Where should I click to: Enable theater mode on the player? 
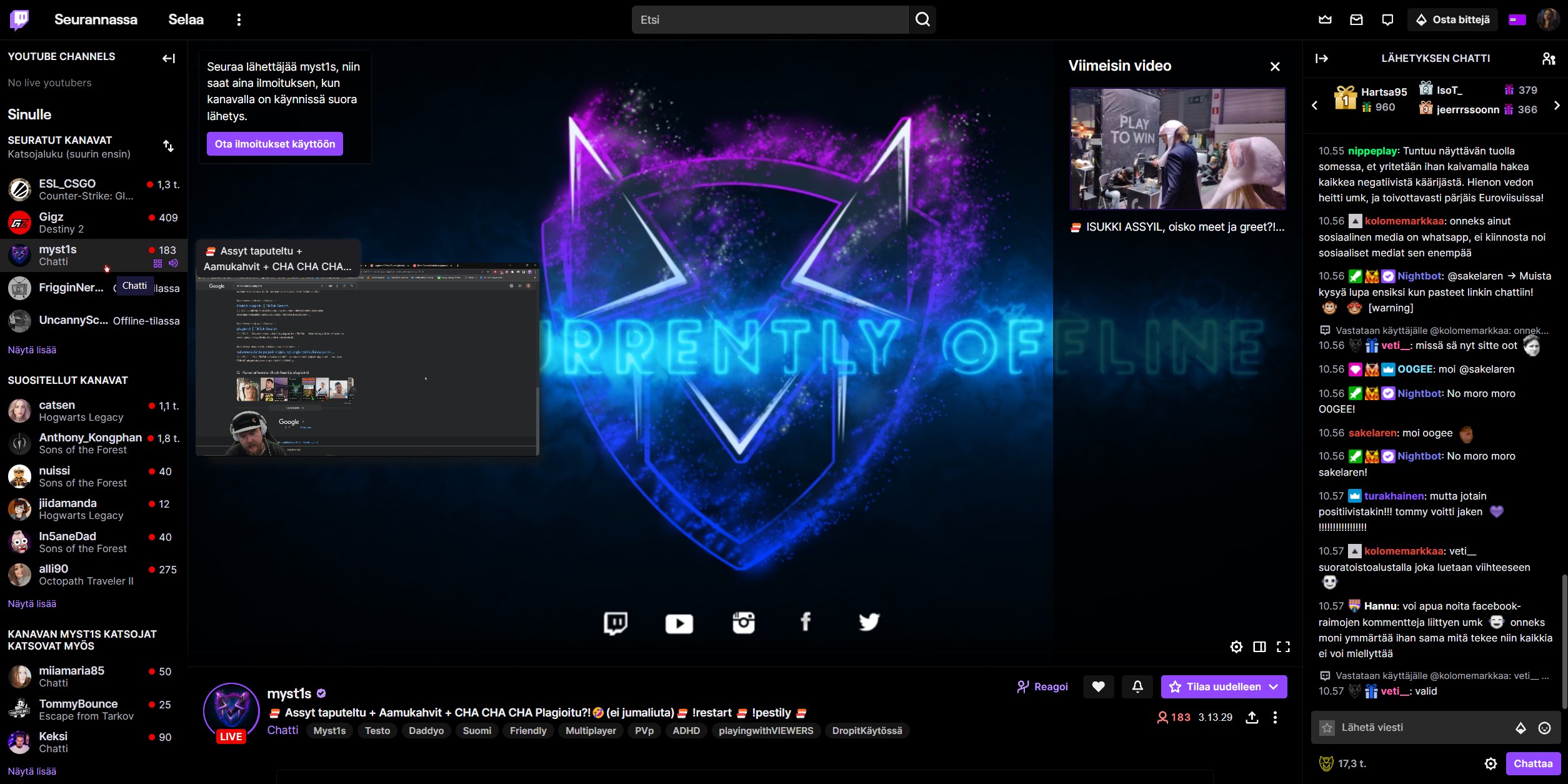1260,646
